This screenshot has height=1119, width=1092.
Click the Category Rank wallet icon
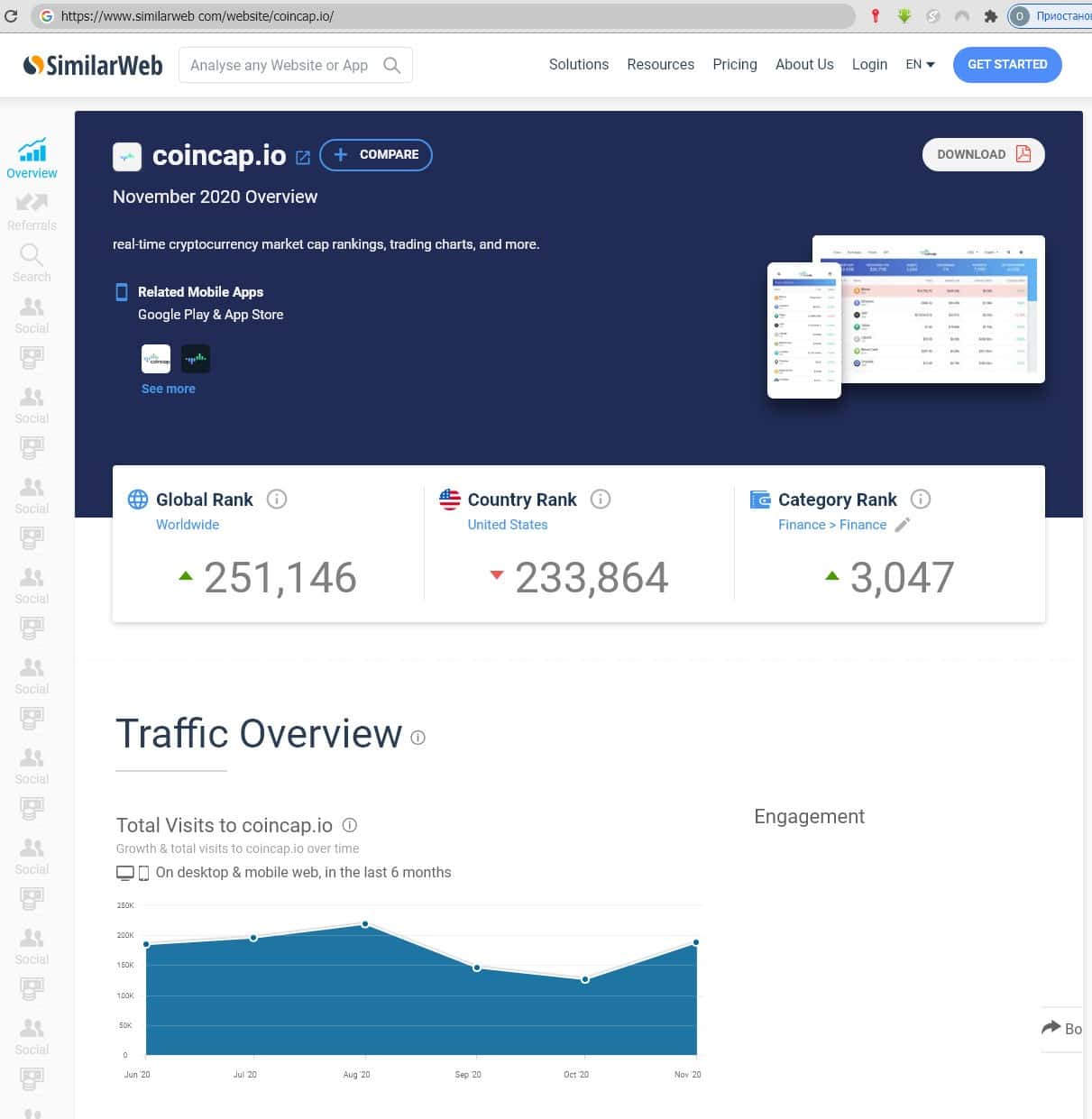coord(760,500)
